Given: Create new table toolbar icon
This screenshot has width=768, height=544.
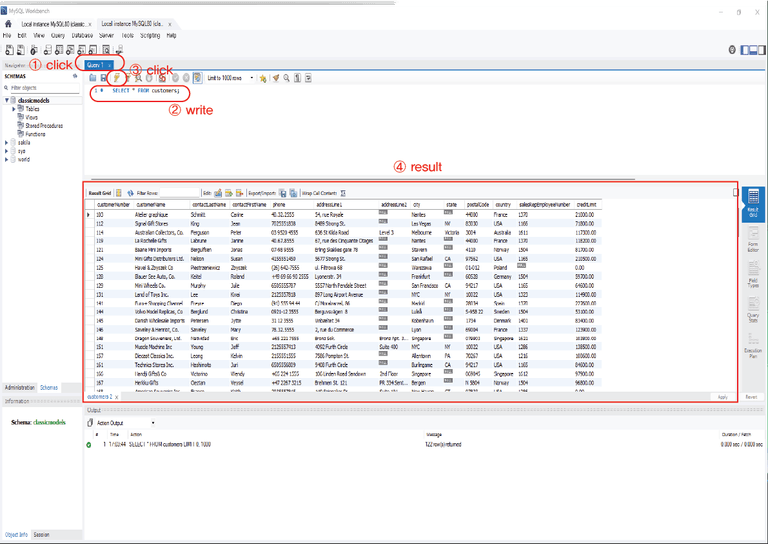Looking at the screenshot, I should click(x=59, y=50).
